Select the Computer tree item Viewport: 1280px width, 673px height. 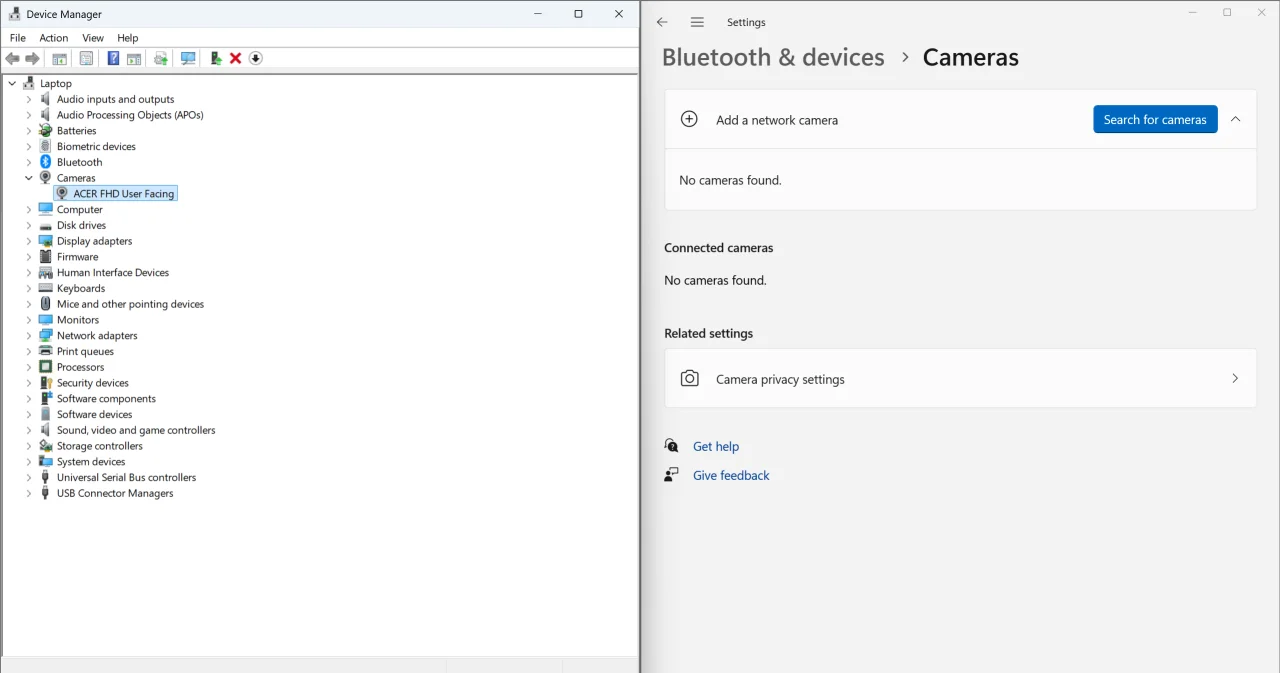pyautogui.click(x=80, y=210)
